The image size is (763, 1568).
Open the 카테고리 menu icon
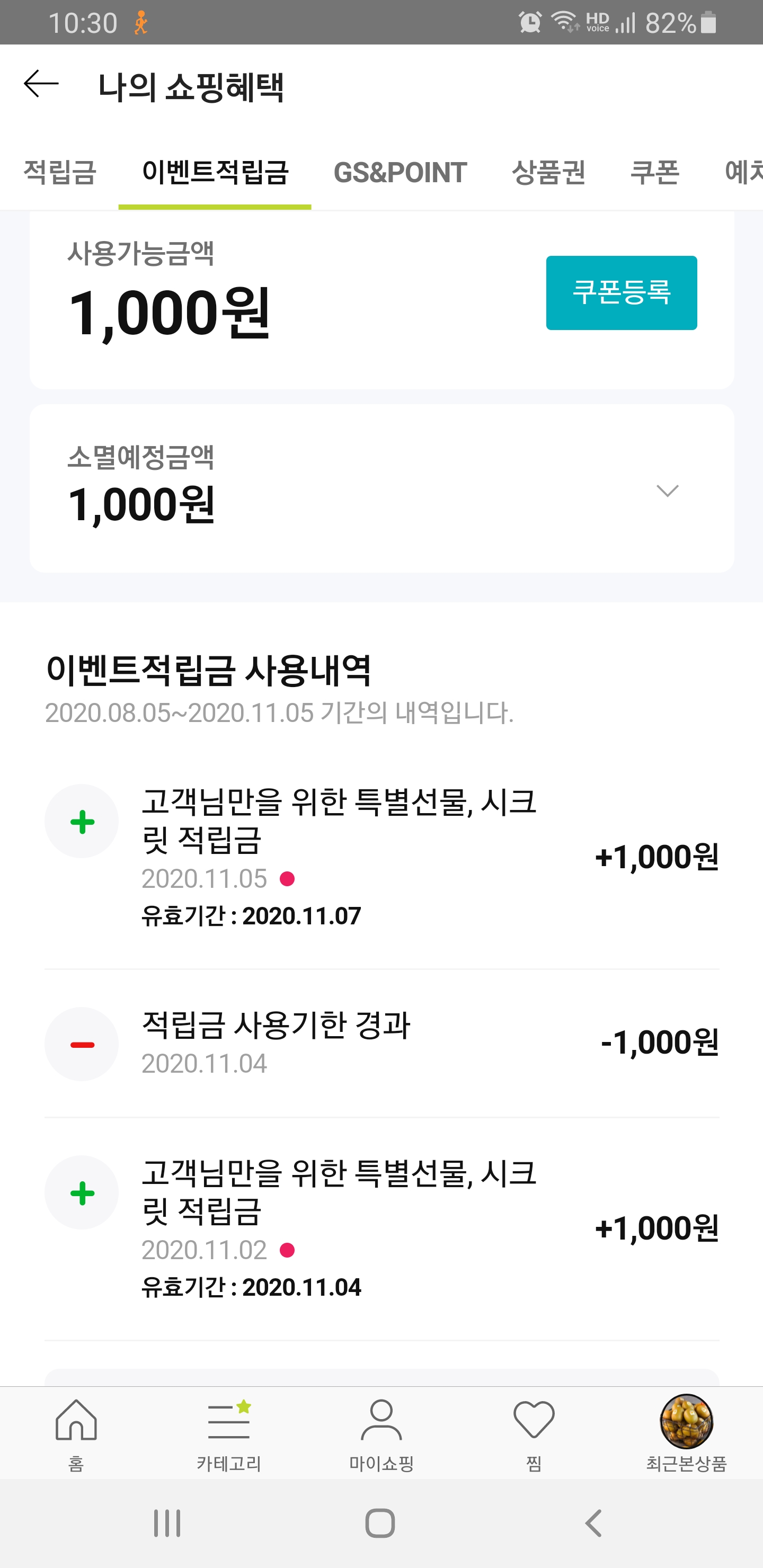pyautogui.click(x=229, y=1421)
